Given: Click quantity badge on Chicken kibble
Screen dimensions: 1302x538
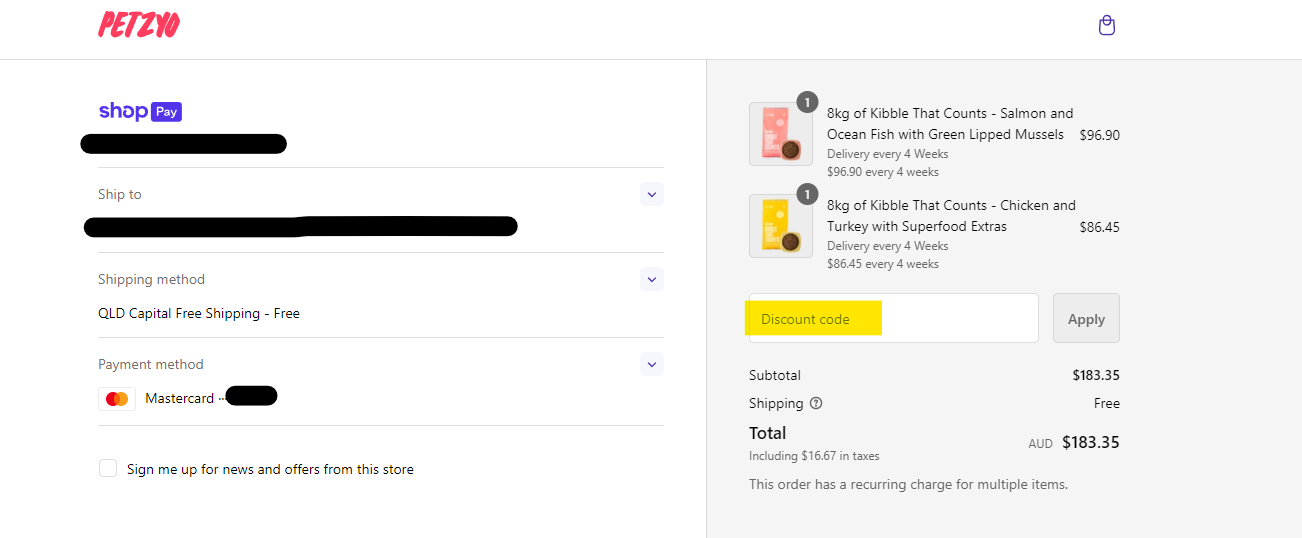Looking at the screenshot, I should pyautogui.click(x=807, y=194).
